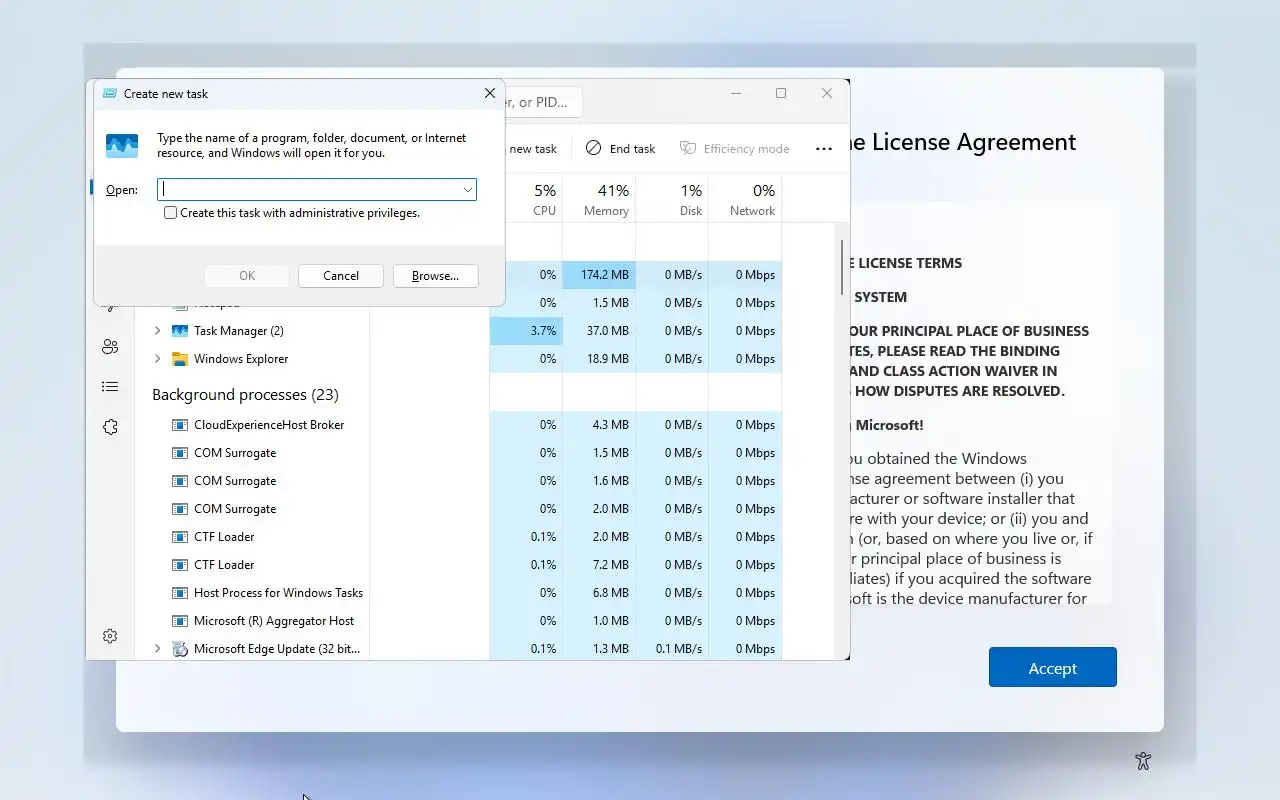1280x800 pixels.
Task: Click the Windows Explorer folder icon
Action: [x=180, y=359]
